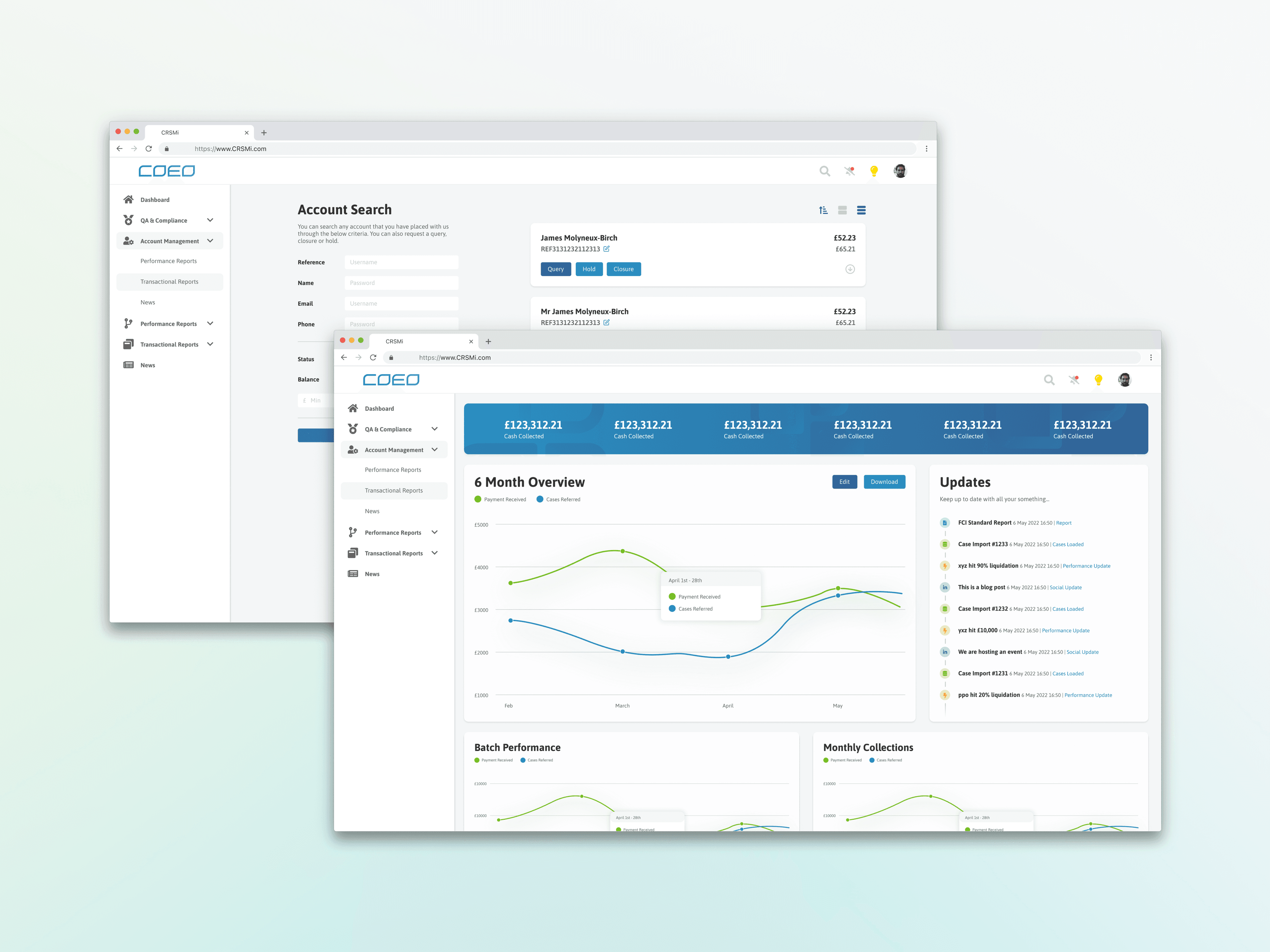This screenshot has width=1270, height=952.
Task: Click COEO logo in back window
Action: pos(166,171)
